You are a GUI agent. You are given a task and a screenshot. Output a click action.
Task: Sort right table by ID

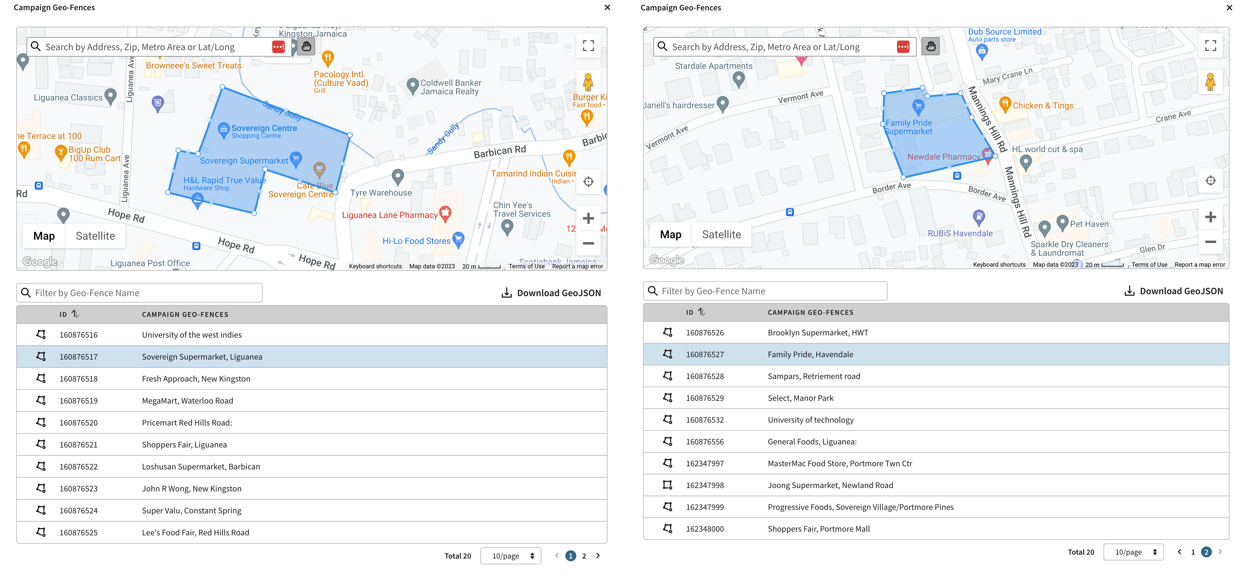click(701, 312)
